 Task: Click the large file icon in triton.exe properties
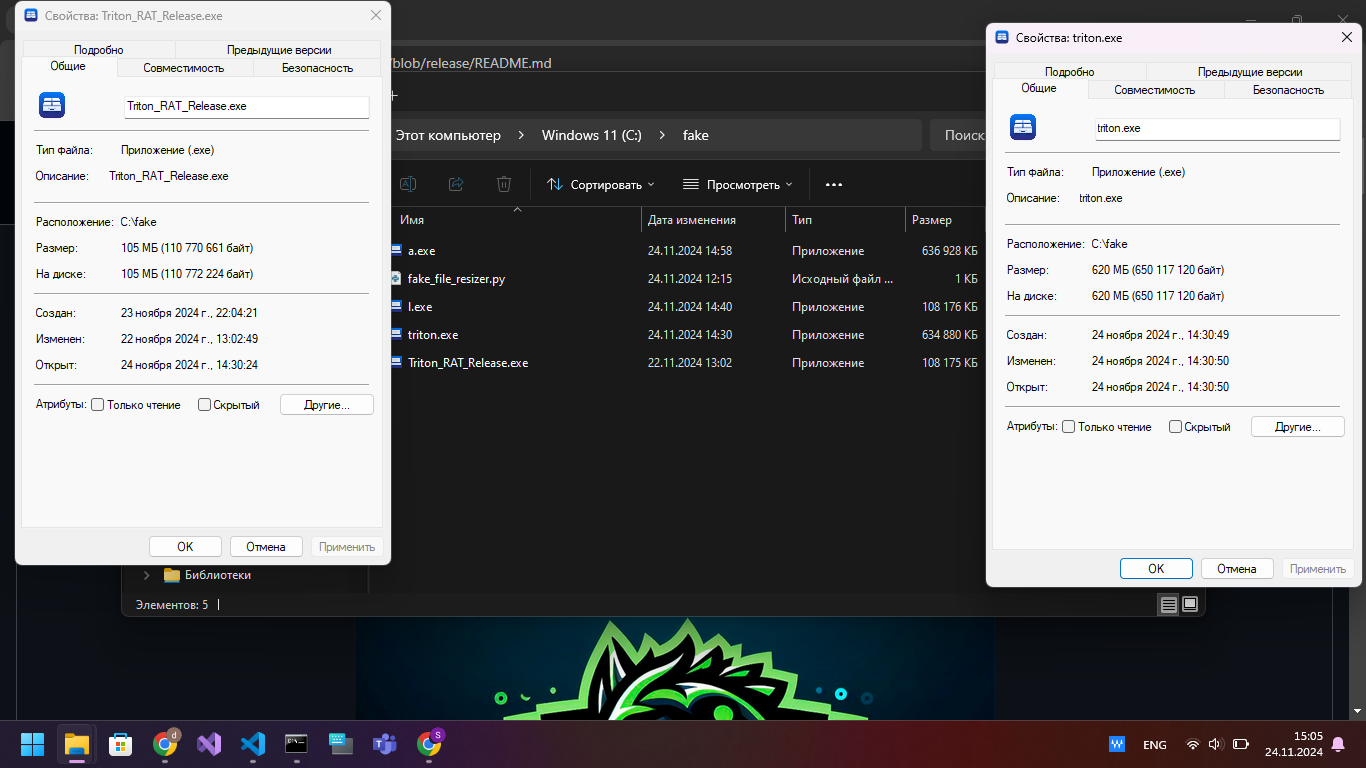click(1023, 127)
